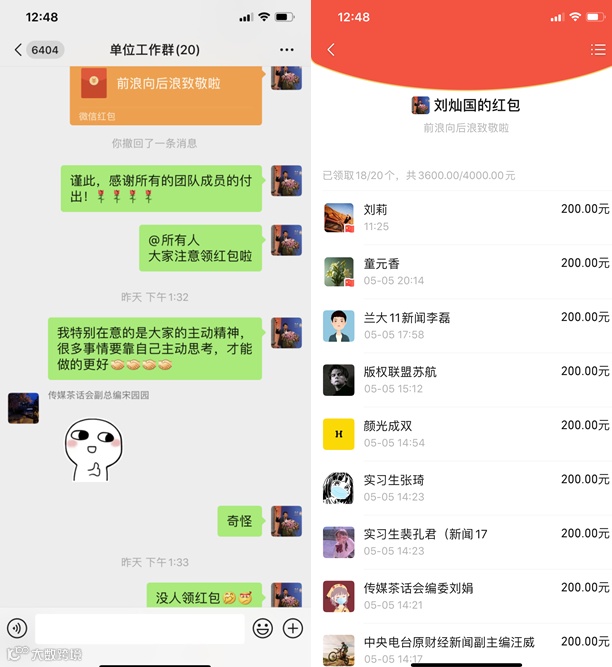This screenshot has height=667, width=612.
Task: Tap 版权联盟苏航's profile picture
Action: (x=339, y=380)
